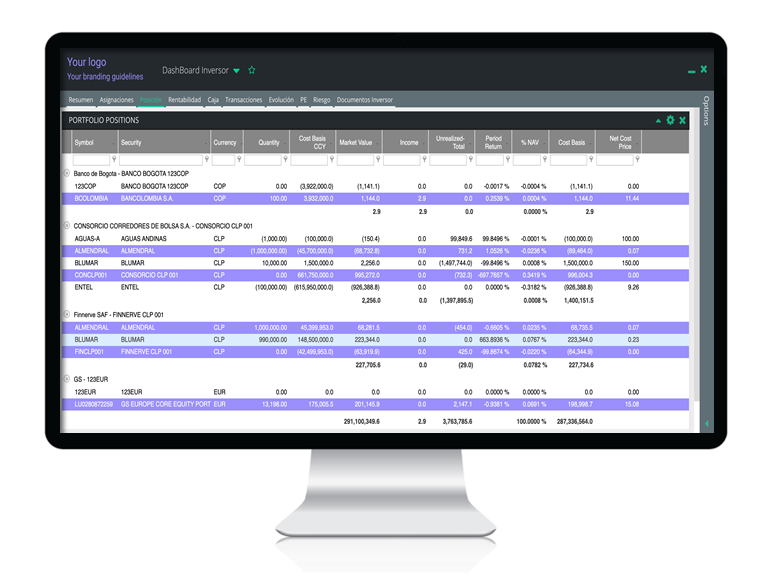Viewport: 768px width, 576px height.
Task: Select the Posición tab
Action: point(151,100)
